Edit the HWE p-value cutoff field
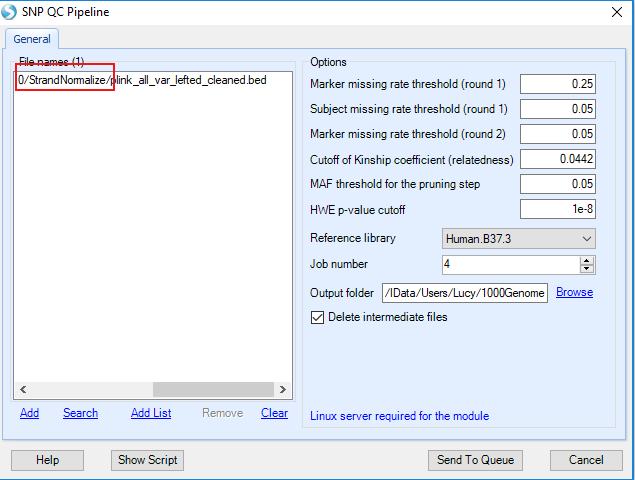The image size is (635, 480). pos(558,209)
